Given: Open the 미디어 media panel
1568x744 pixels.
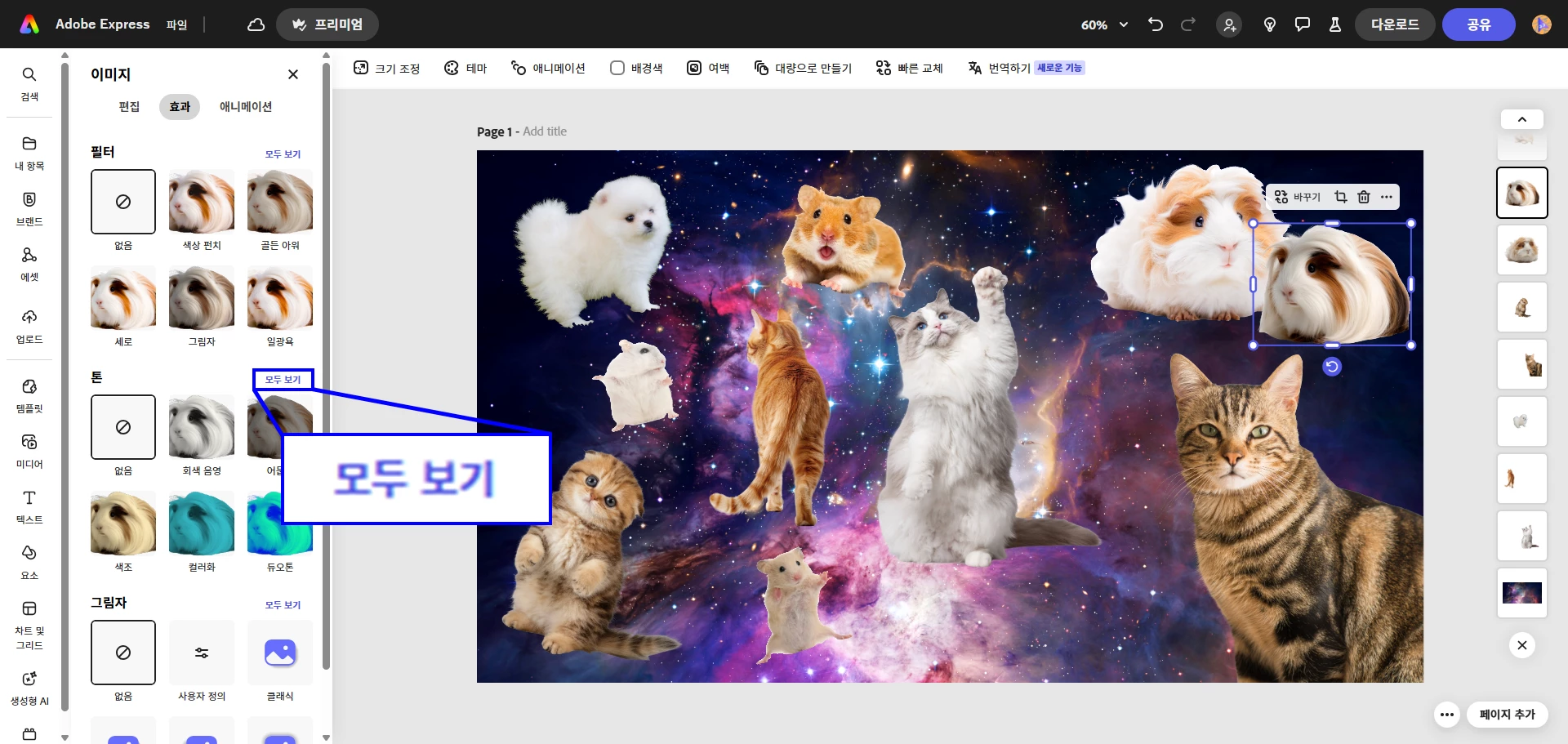Looking at the screenshot, I should 29,451.
